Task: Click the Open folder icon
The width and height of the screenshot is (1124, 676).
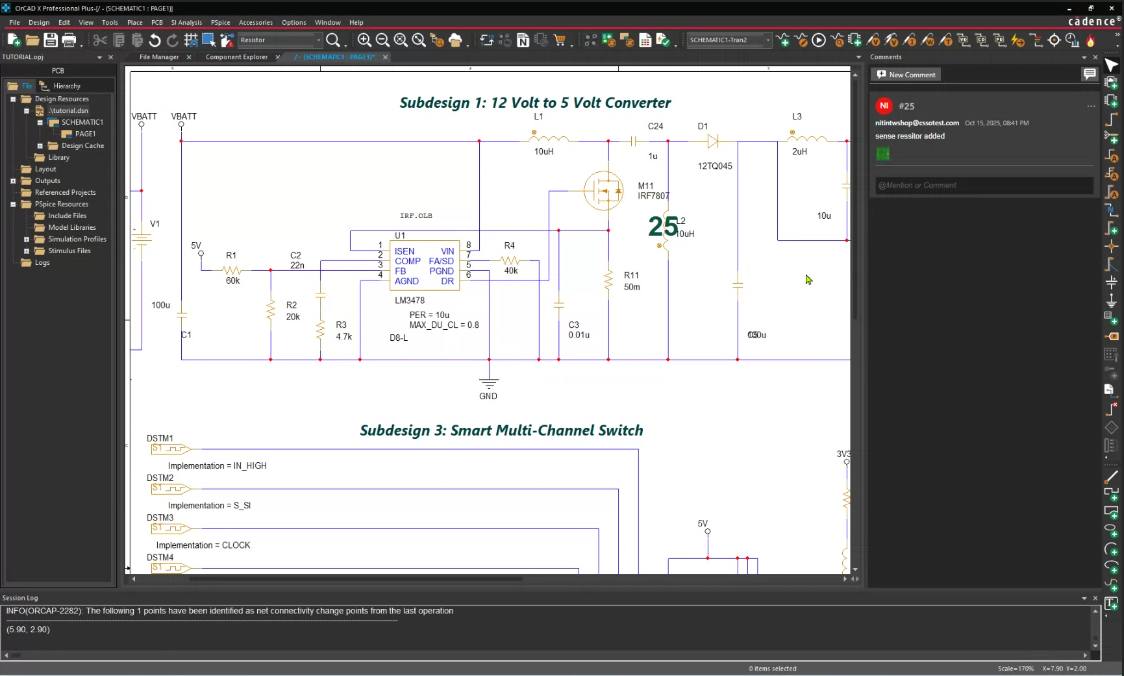Action: [32, 40]
